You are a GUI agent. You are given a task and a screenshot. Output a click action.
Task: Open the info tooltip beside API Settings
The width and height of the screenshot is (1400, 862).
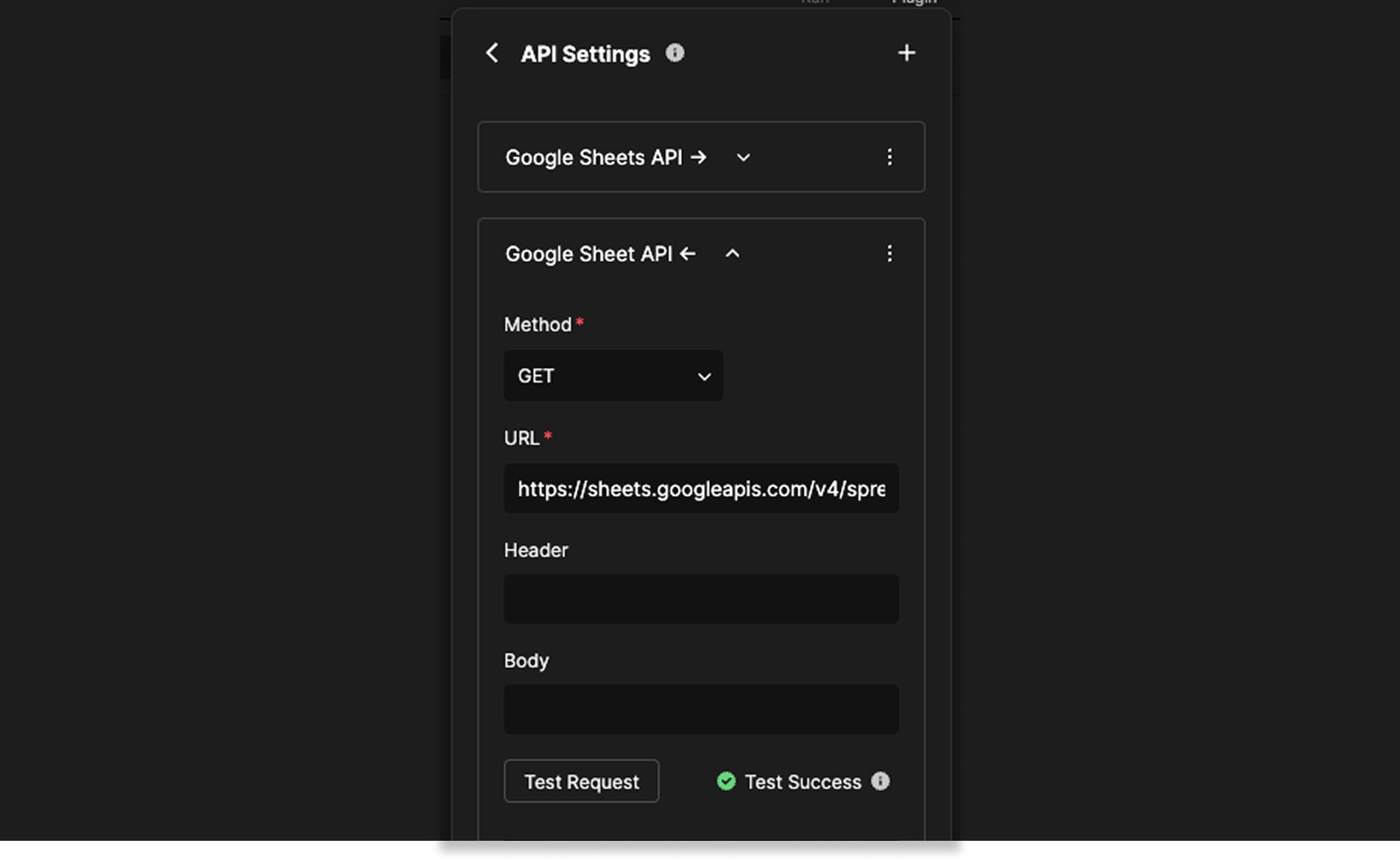675,53
